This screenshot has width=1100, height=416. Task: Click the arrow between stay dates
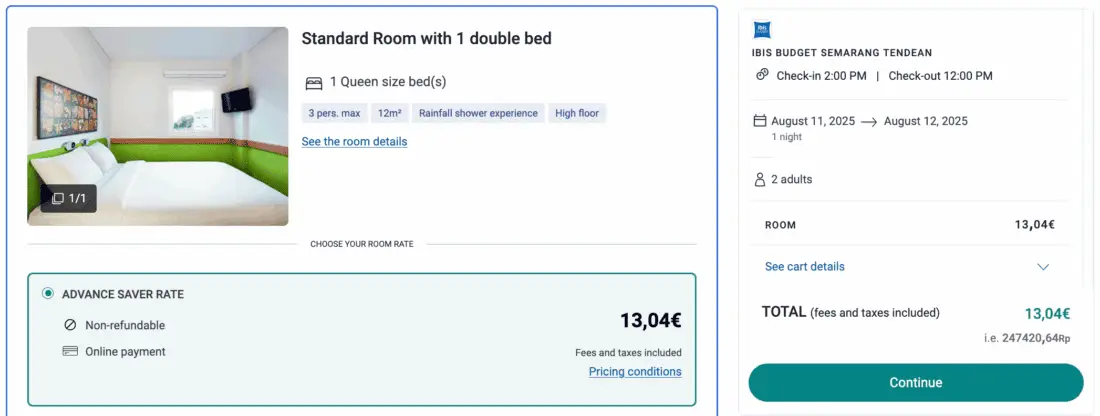[869, 122]
